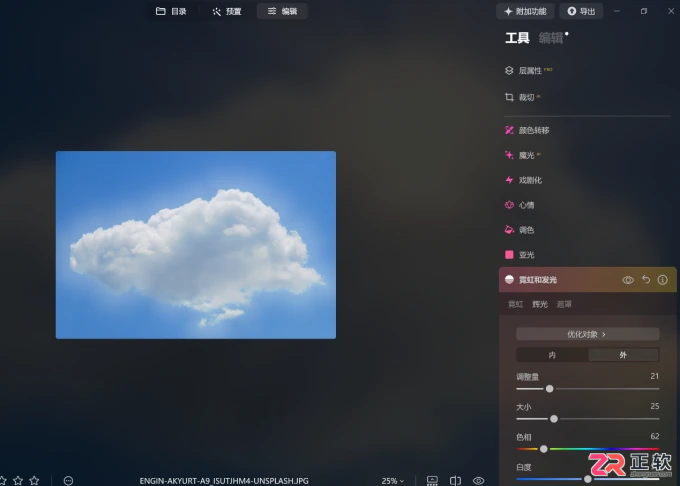The image size is (680, 486).
Task: Select the 遮罩 mask sub-tab
Action: pos(564,304)
